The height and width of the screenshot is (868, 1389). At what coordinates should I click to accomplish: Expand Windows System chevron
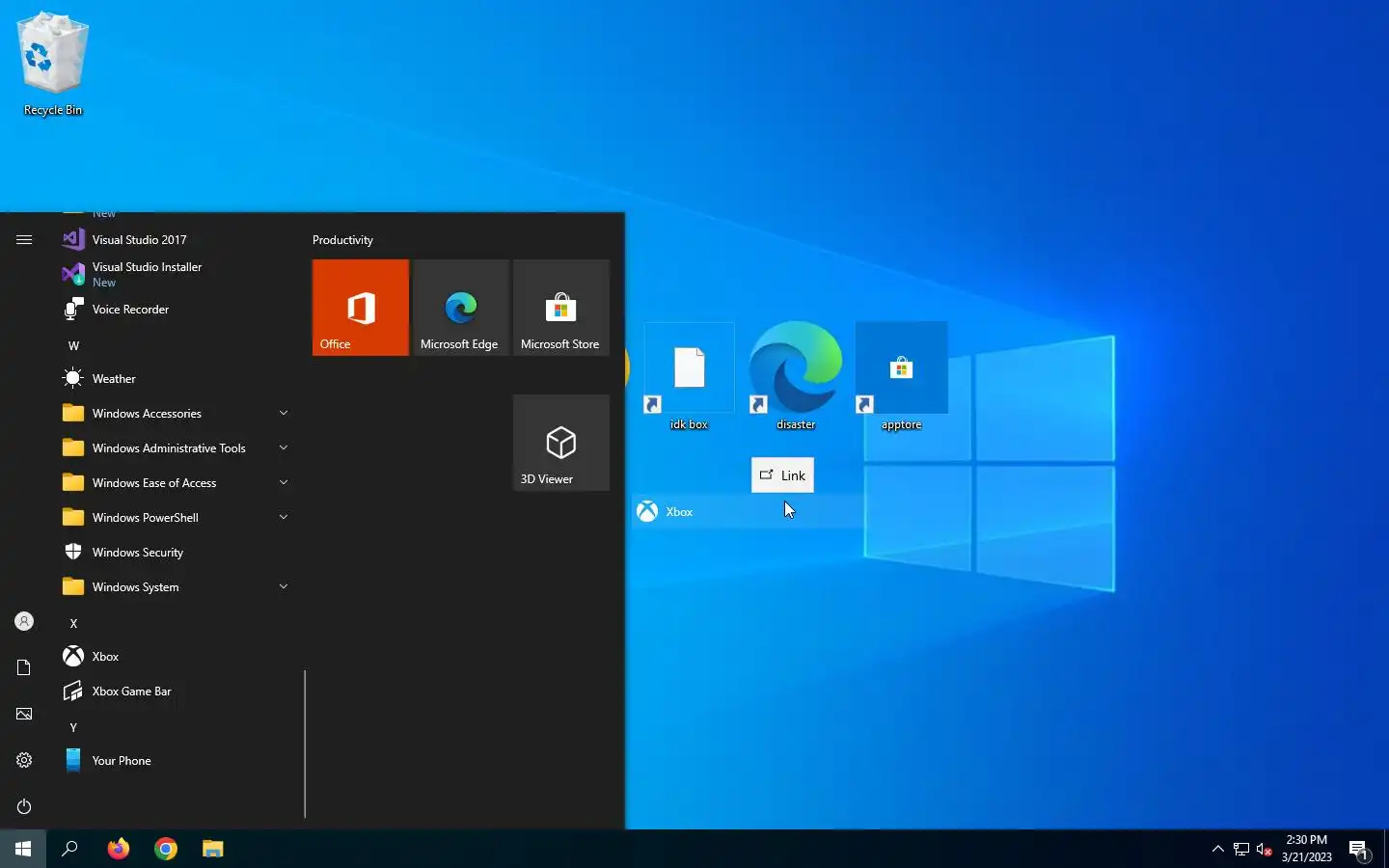coord(284,586)
